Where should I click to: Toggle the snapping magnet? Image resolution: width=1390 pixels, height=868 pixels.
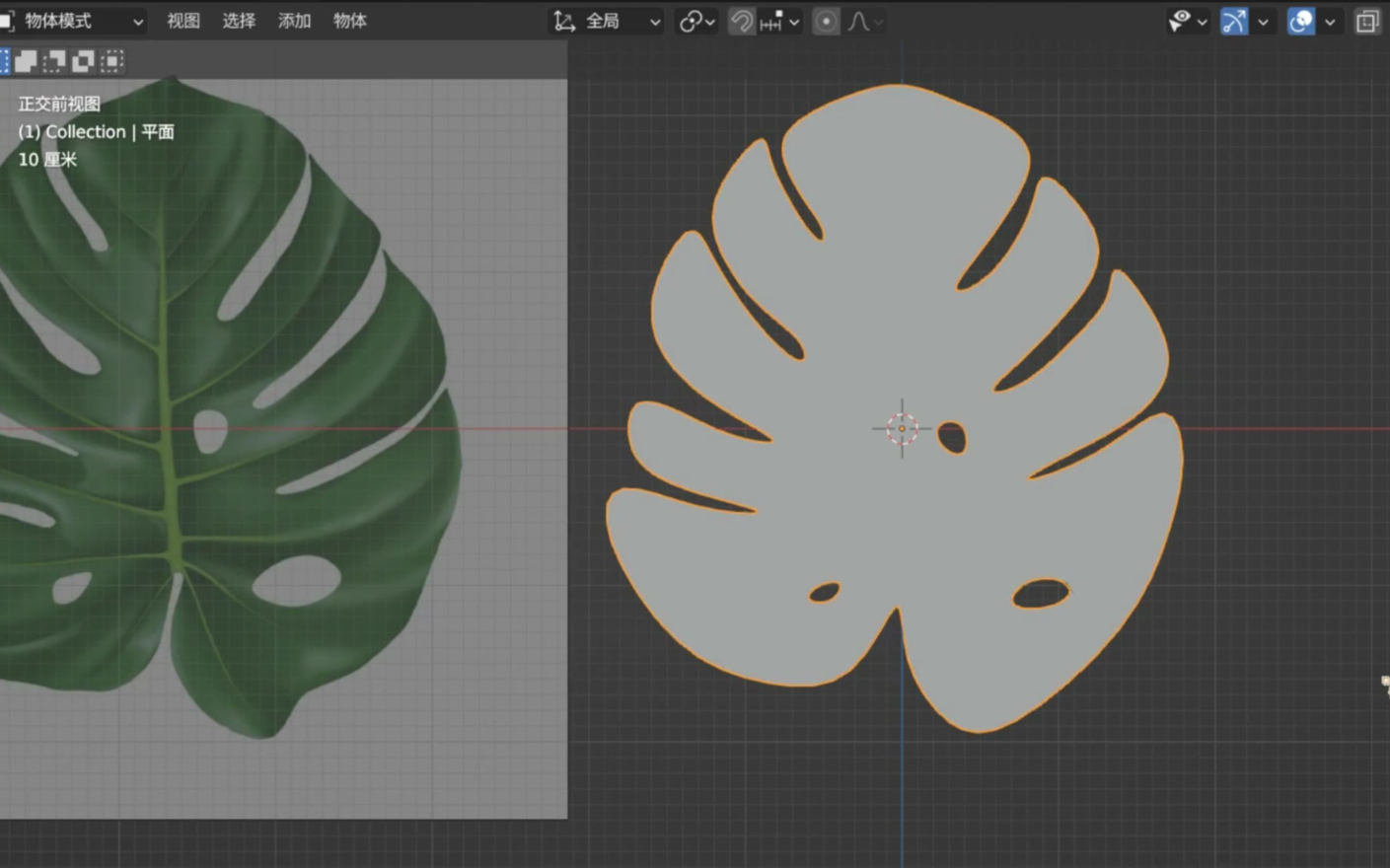point(741,21)
